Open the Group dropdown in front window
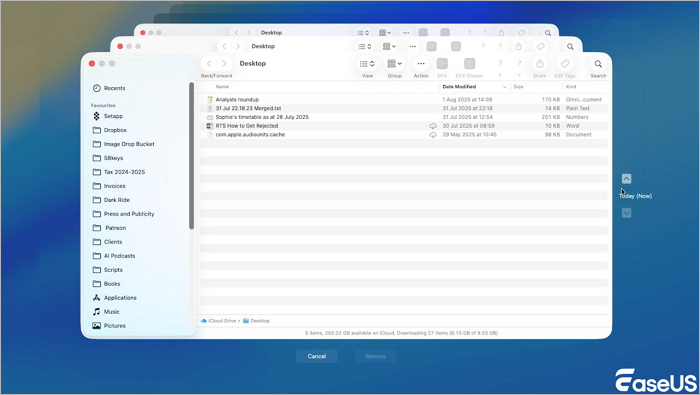 pyautogui.click(x=395, y=64)
